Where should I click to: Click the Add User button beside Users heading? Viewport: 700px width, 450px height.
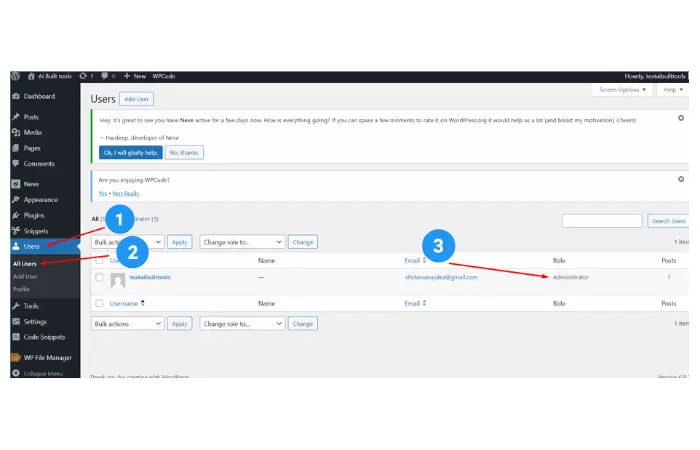point(137,99)
